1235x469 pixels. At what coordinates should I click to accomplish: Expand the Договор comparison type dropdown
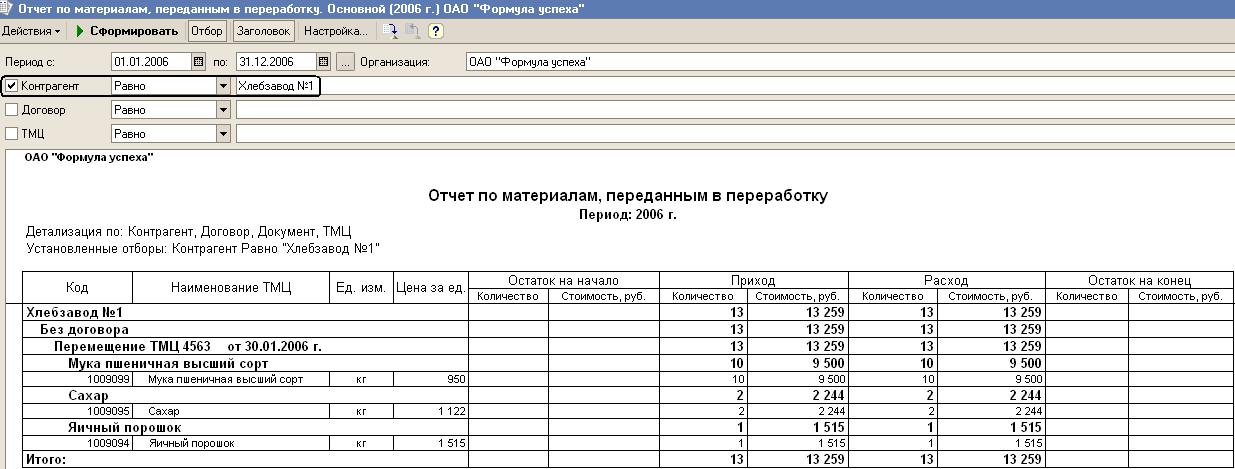pos(223,110)
